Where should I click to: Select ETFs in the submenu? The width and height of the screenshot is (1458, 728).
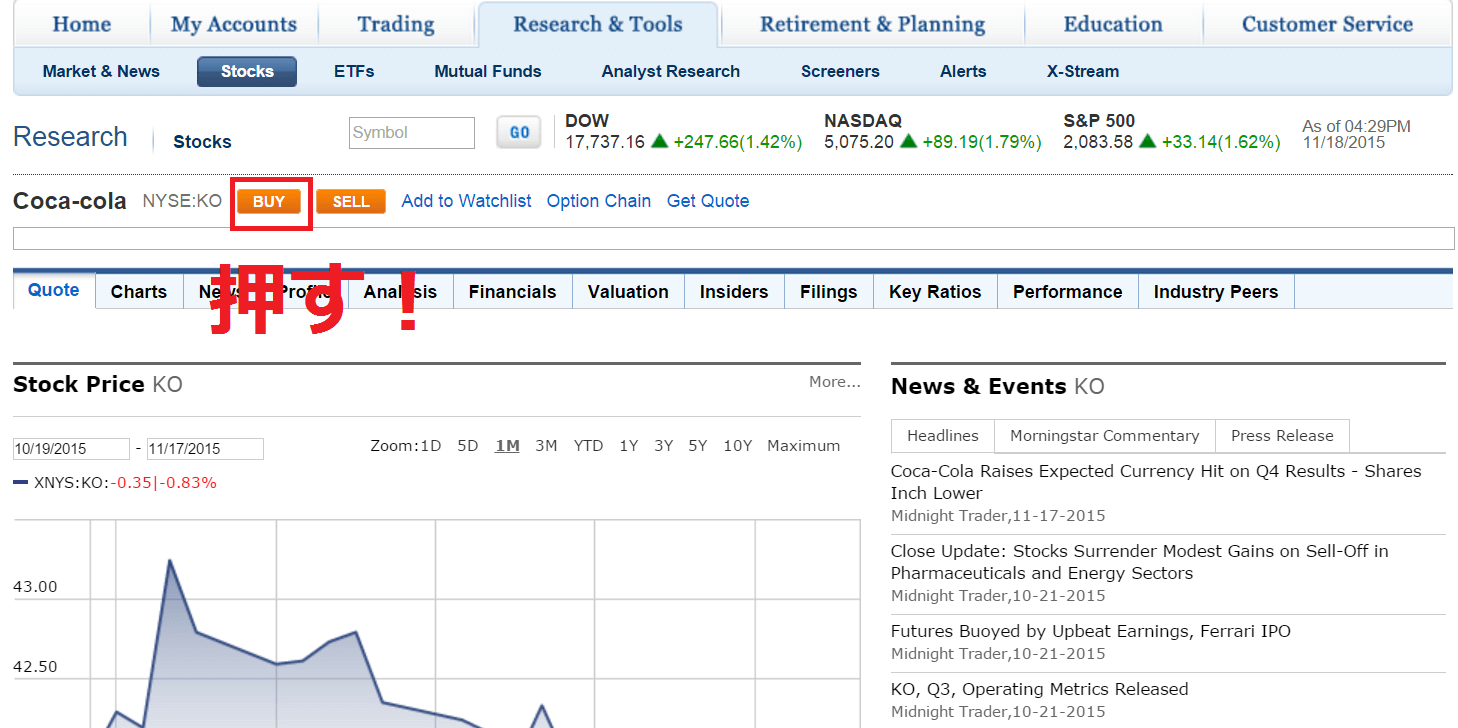(354, 72)
